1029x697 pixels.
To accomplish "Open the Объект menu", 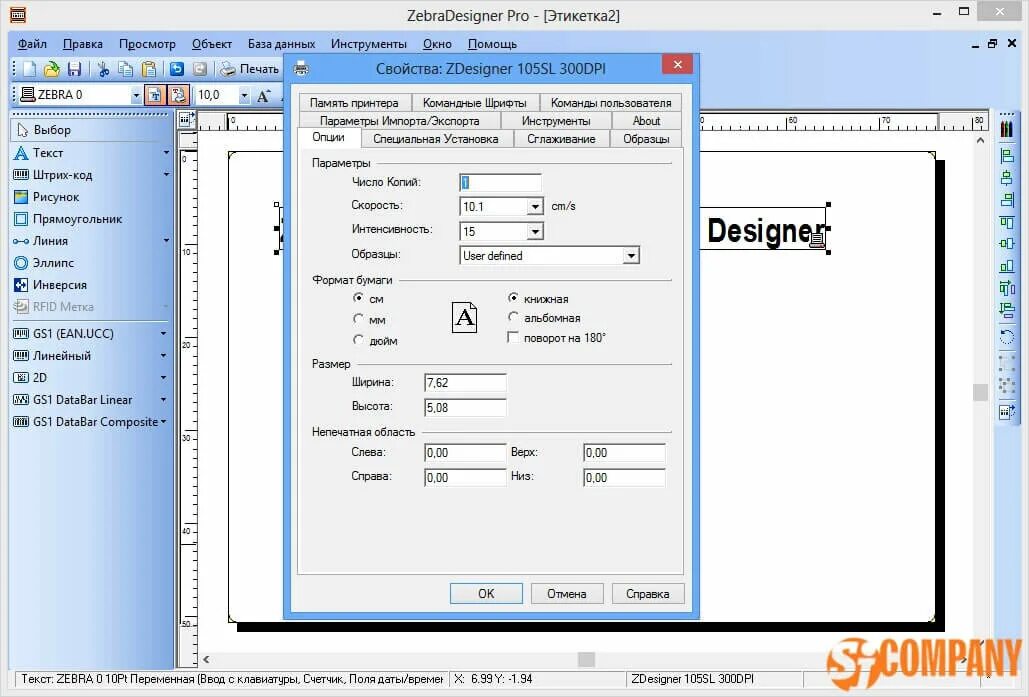I will [211, 44].
